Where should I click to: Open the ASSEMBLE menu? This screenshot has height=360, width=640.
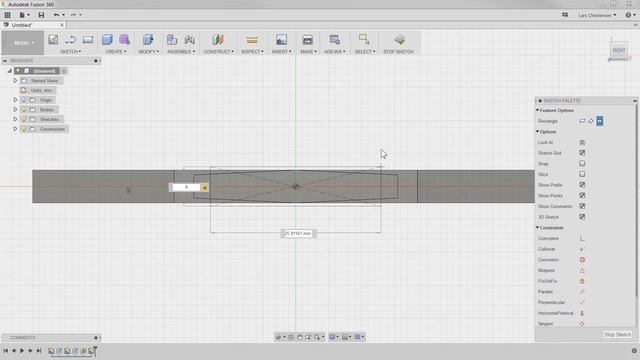pos(181,52)
